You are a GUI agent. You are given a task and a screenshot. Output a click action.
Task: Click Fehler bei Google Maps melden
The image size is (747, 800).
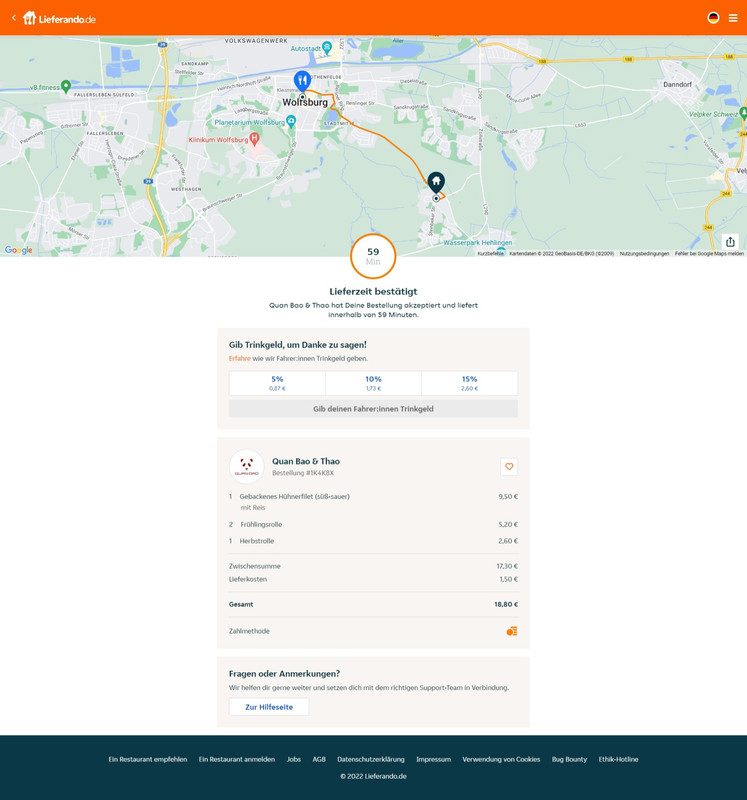pos(709,254)
